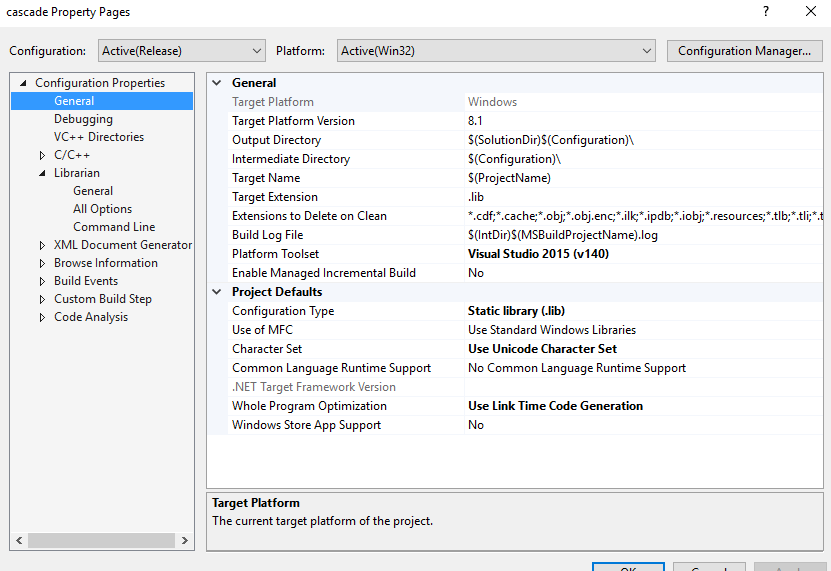Open the Configuration dropdown
This screenshot has width=831, height=571.
pos(181,51)
